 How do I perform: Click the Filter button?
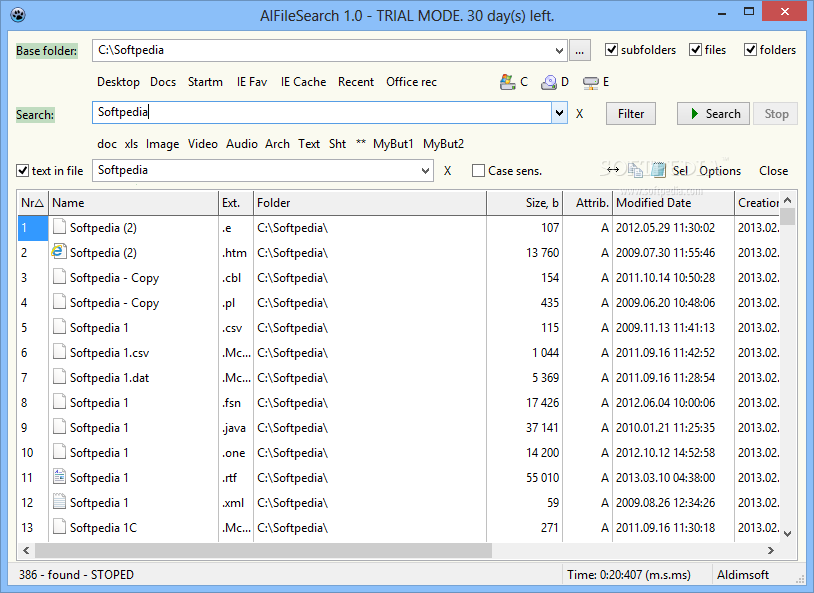(631, 114)
